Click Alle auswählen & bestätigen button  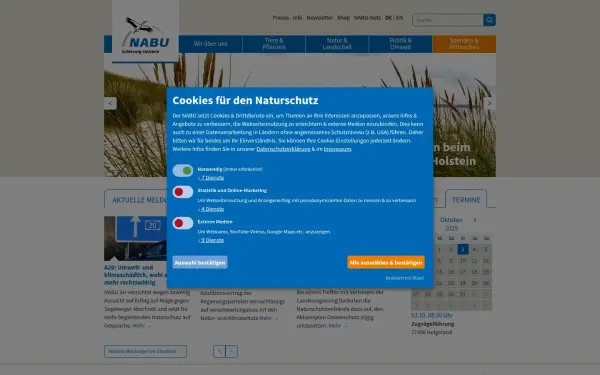[386, 262]
